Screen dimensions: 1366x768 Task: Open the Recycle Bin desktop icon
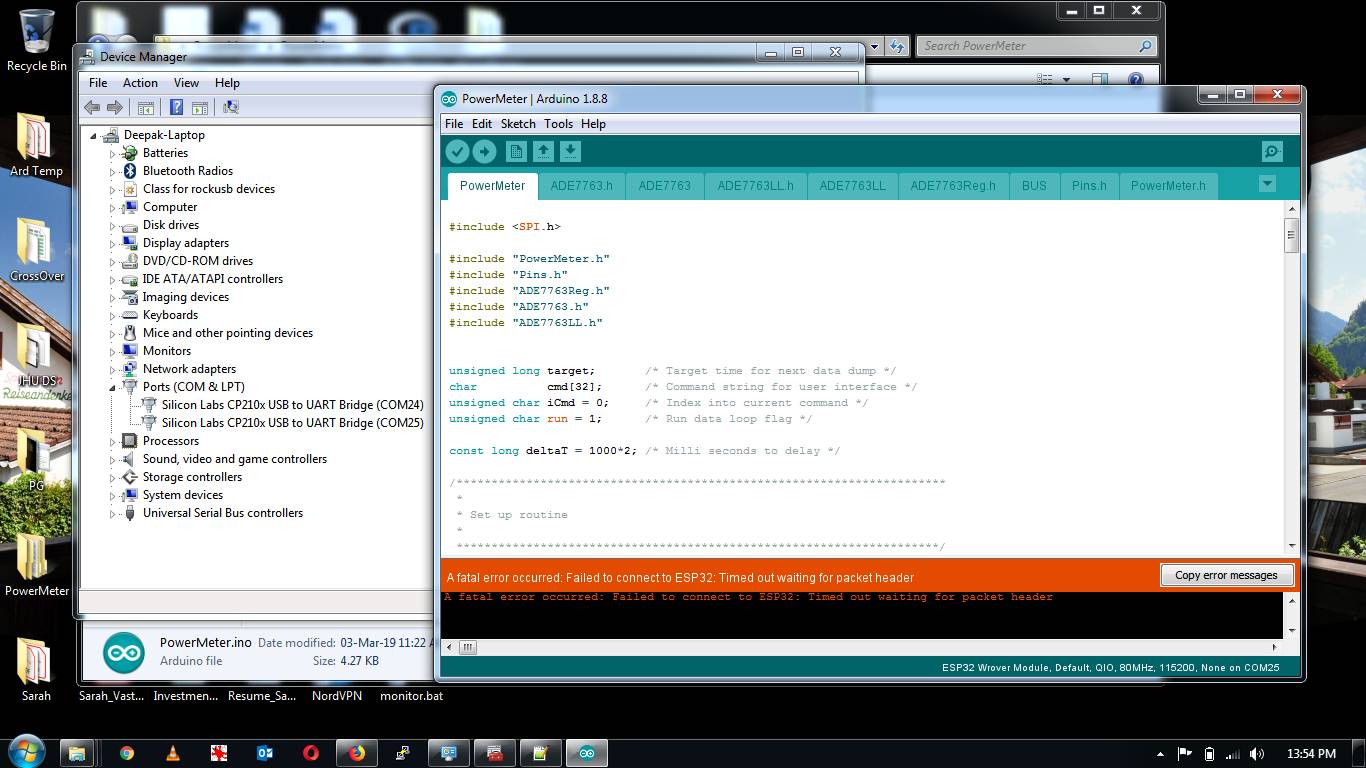pos(37,41)
